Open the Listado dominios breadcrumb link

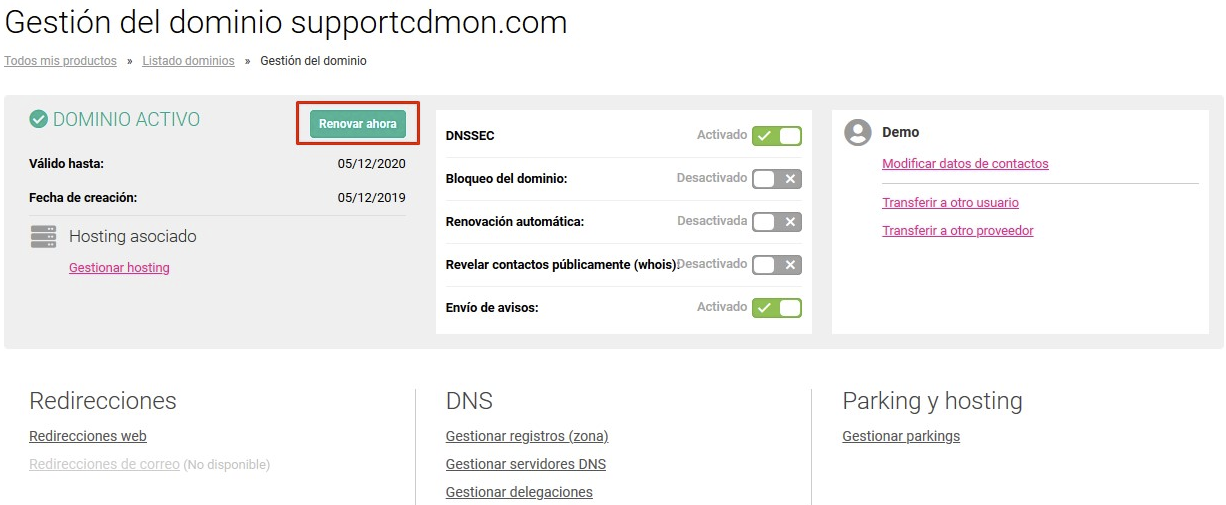point(188,61)
